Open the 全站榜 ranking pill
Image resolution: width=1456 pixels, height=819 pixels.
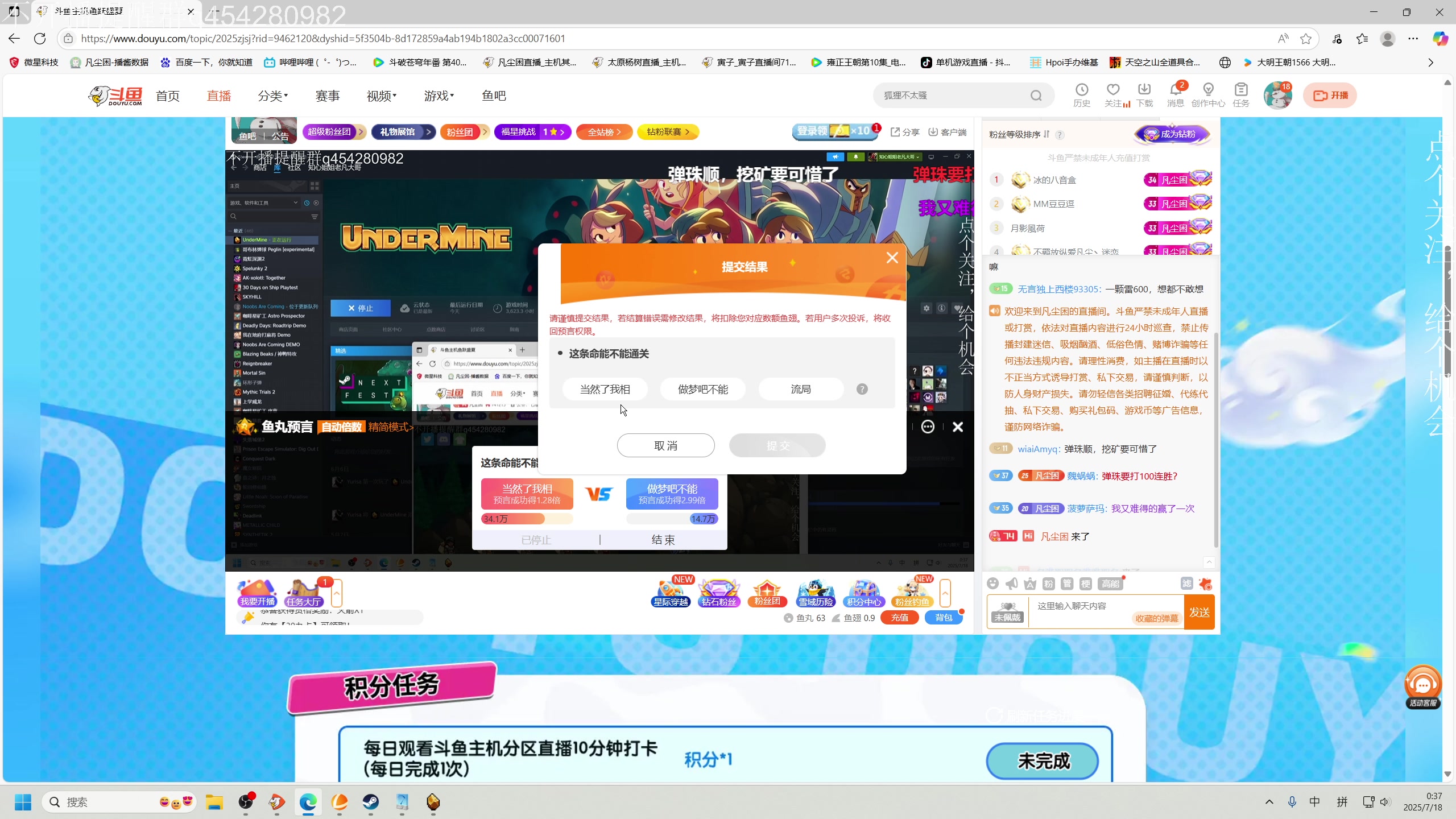[605, 132]
